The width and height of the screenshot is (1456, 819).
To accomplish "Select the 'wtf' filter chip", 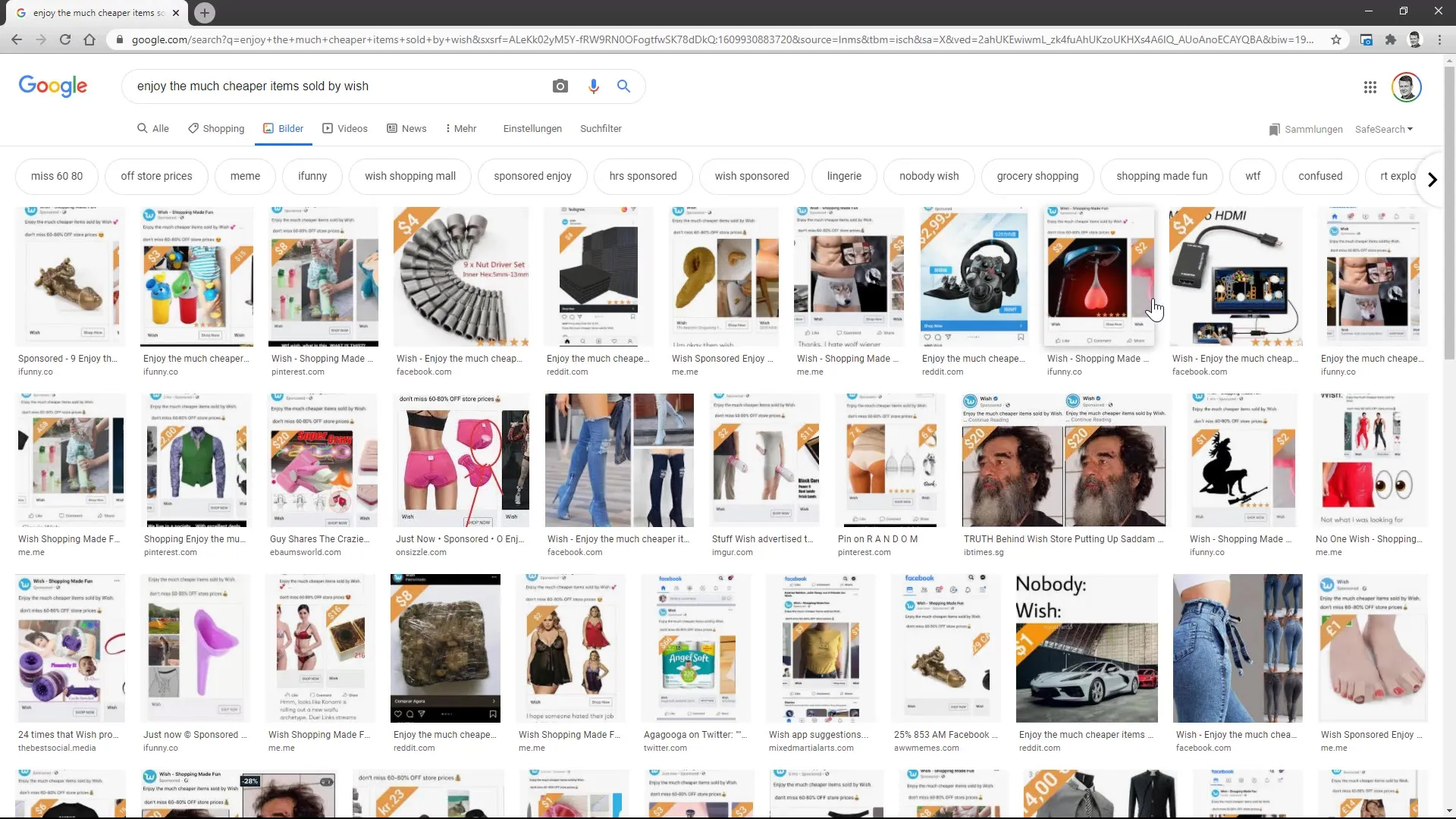I will pyautogui.click(x=1253, y=176).
